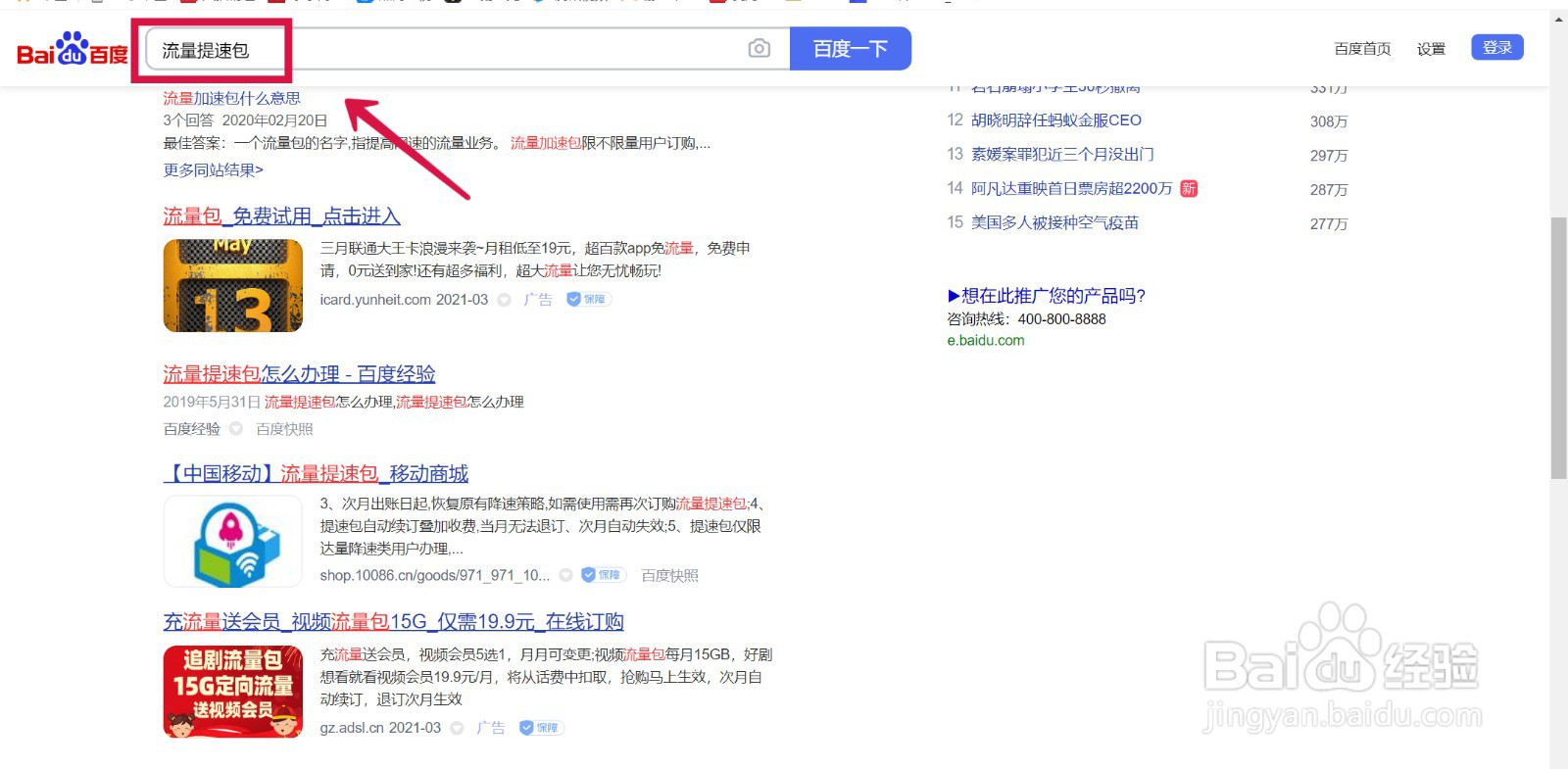The width and height of the screenshot is (1568, 769).
Task: Open 流量提速包怎么办理 - 百度经验 result
Action: [x=299, y=373]
